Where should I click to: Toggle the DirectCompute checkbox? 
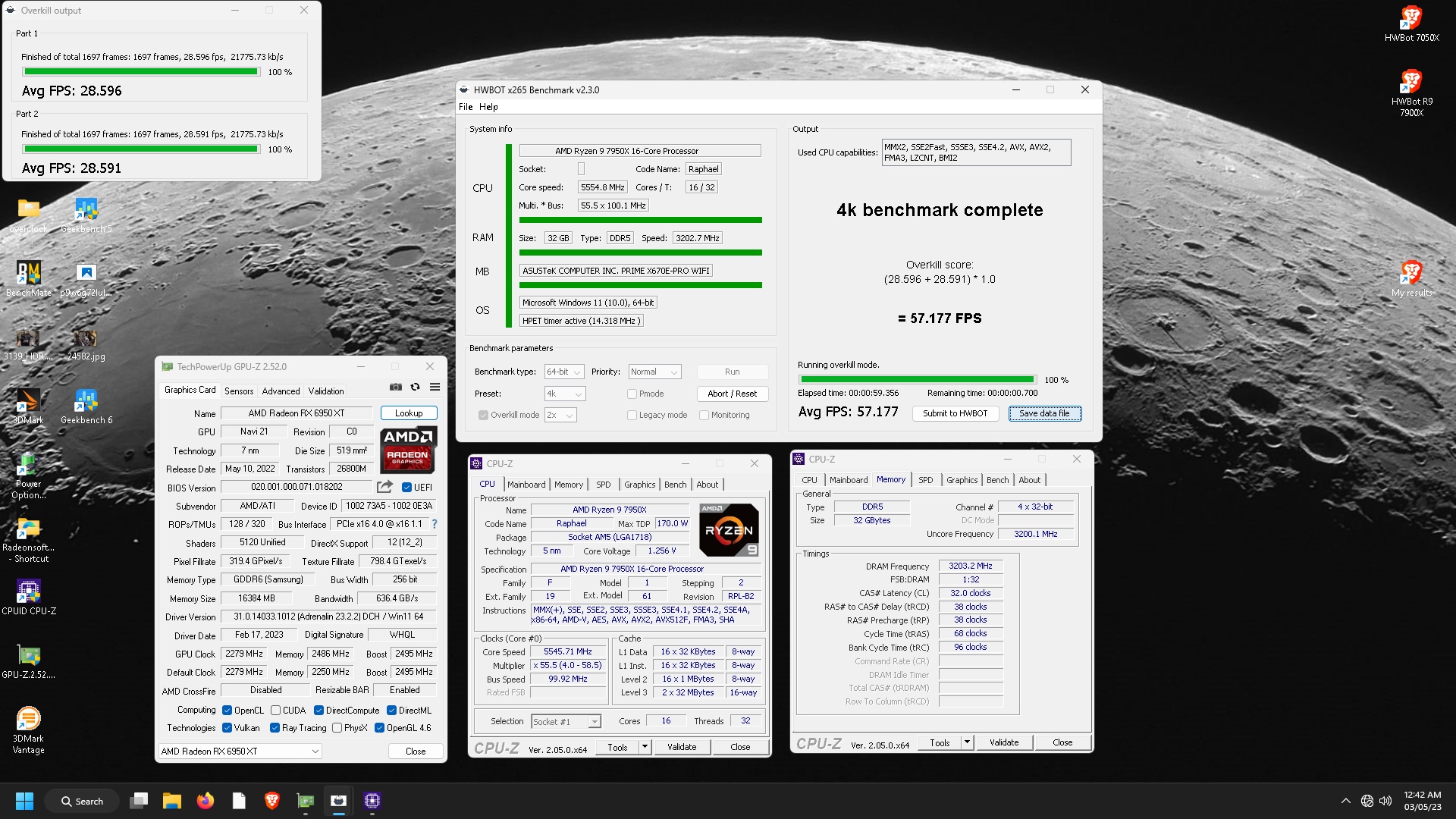tap(319, 711)
